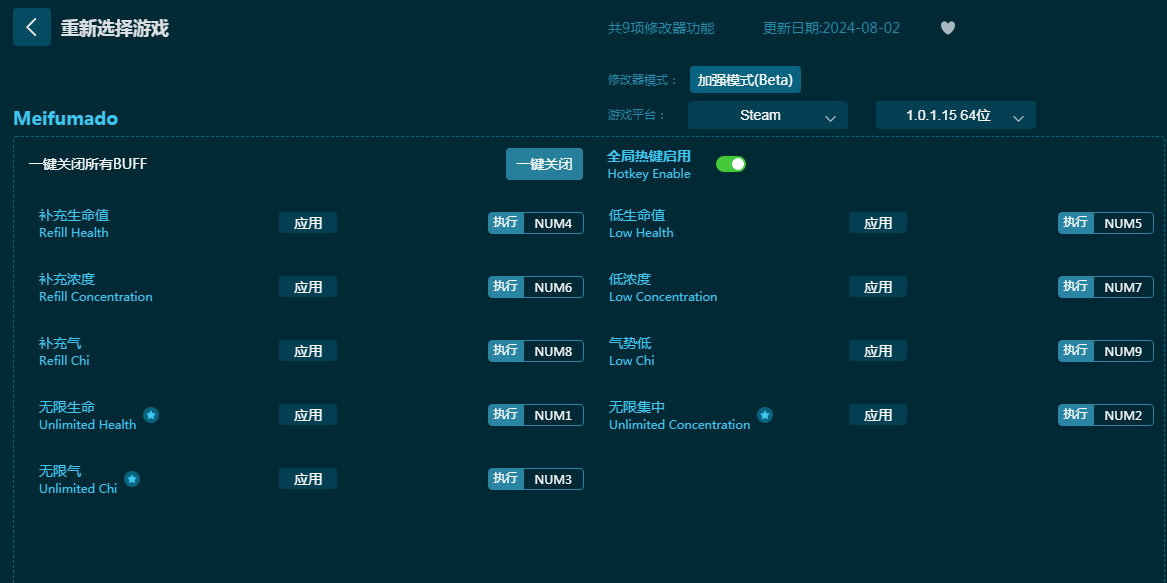Click the Refill Health label
Viewport: 1167px width, 583px height.
[x=74, y=232]
